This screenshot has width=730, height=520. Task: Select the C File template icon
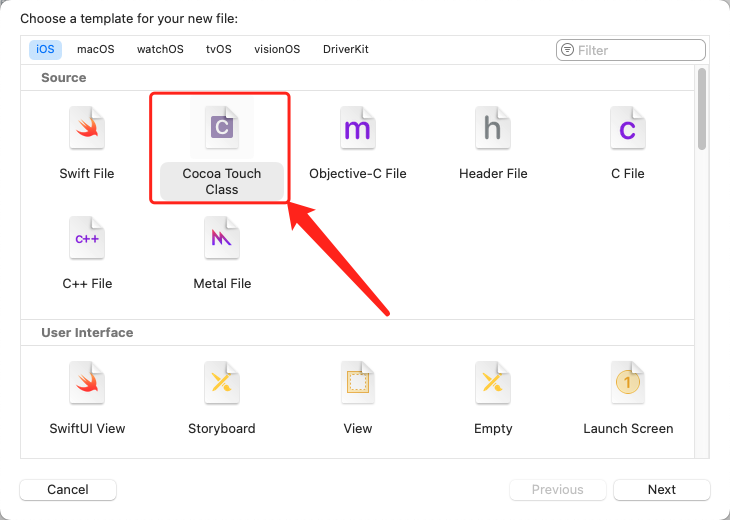tap(628, 128)
